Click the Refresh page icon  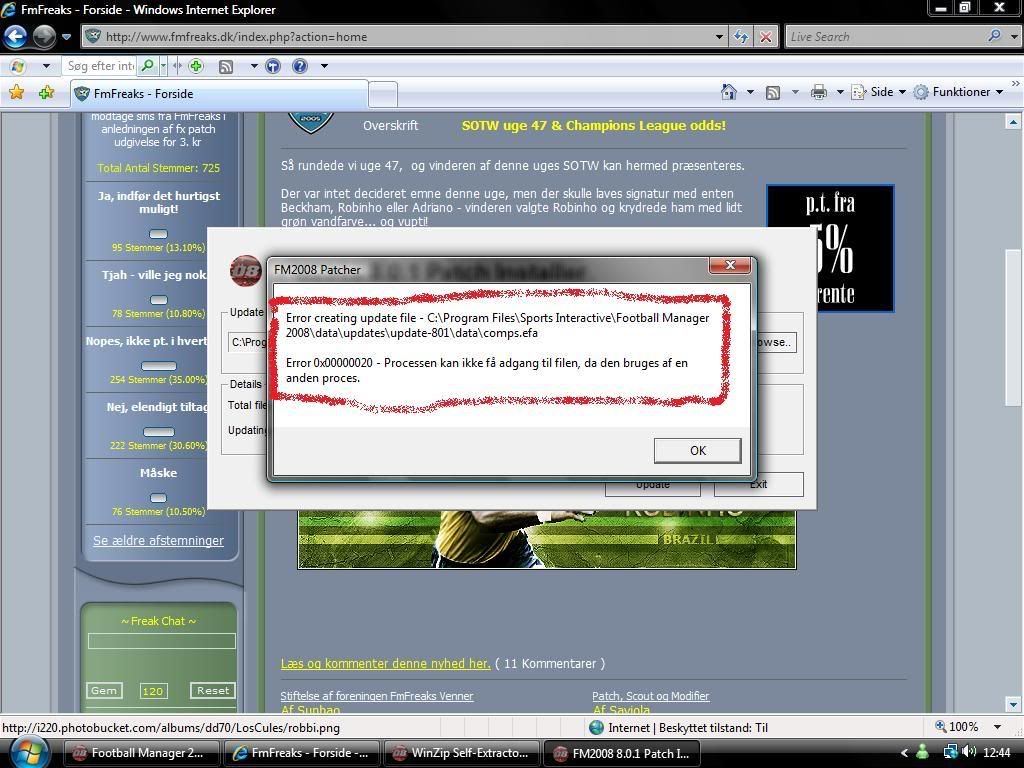741,37
